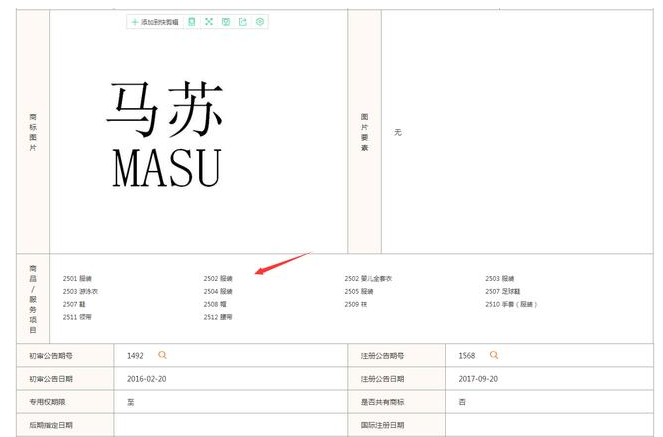The height and width of the screenshot is (437, 663).
Task: Click the 初审公告日期 label
Action: (x=51, y=379)
